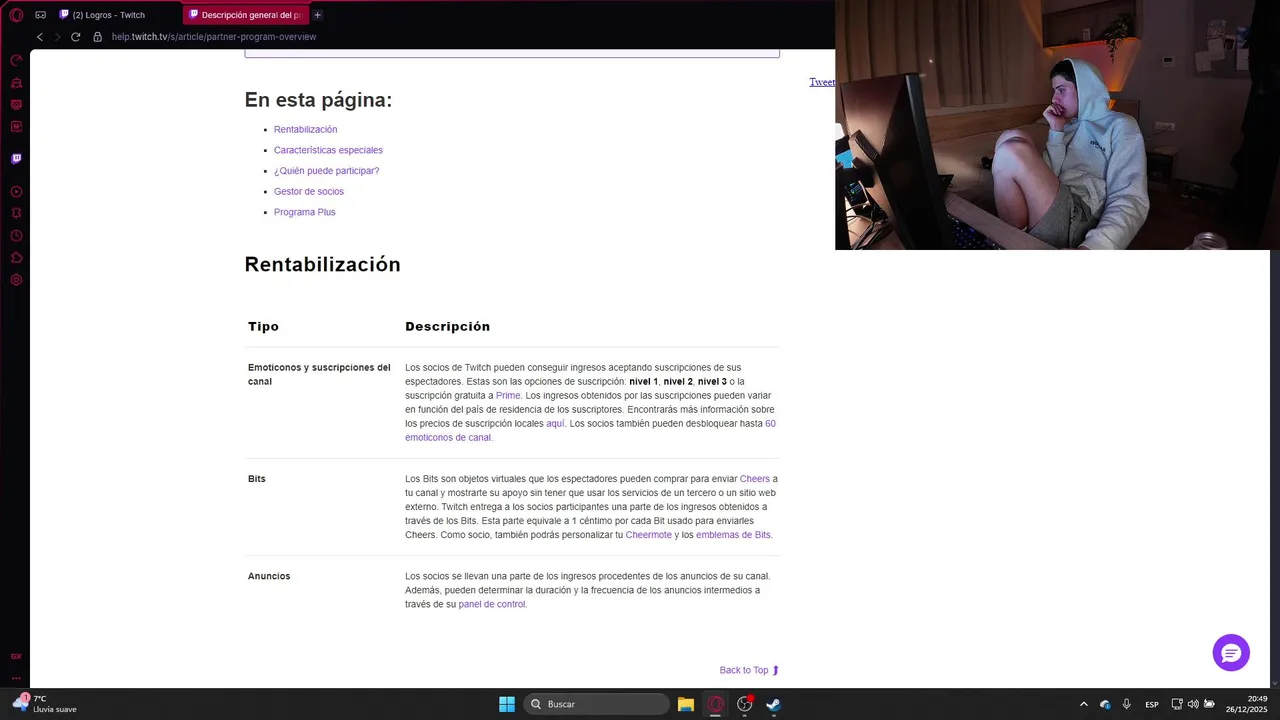Viewport: 1280px width, 720px height.
Task: Open the M-labeled sidebar icon
Action: (16, 127)
